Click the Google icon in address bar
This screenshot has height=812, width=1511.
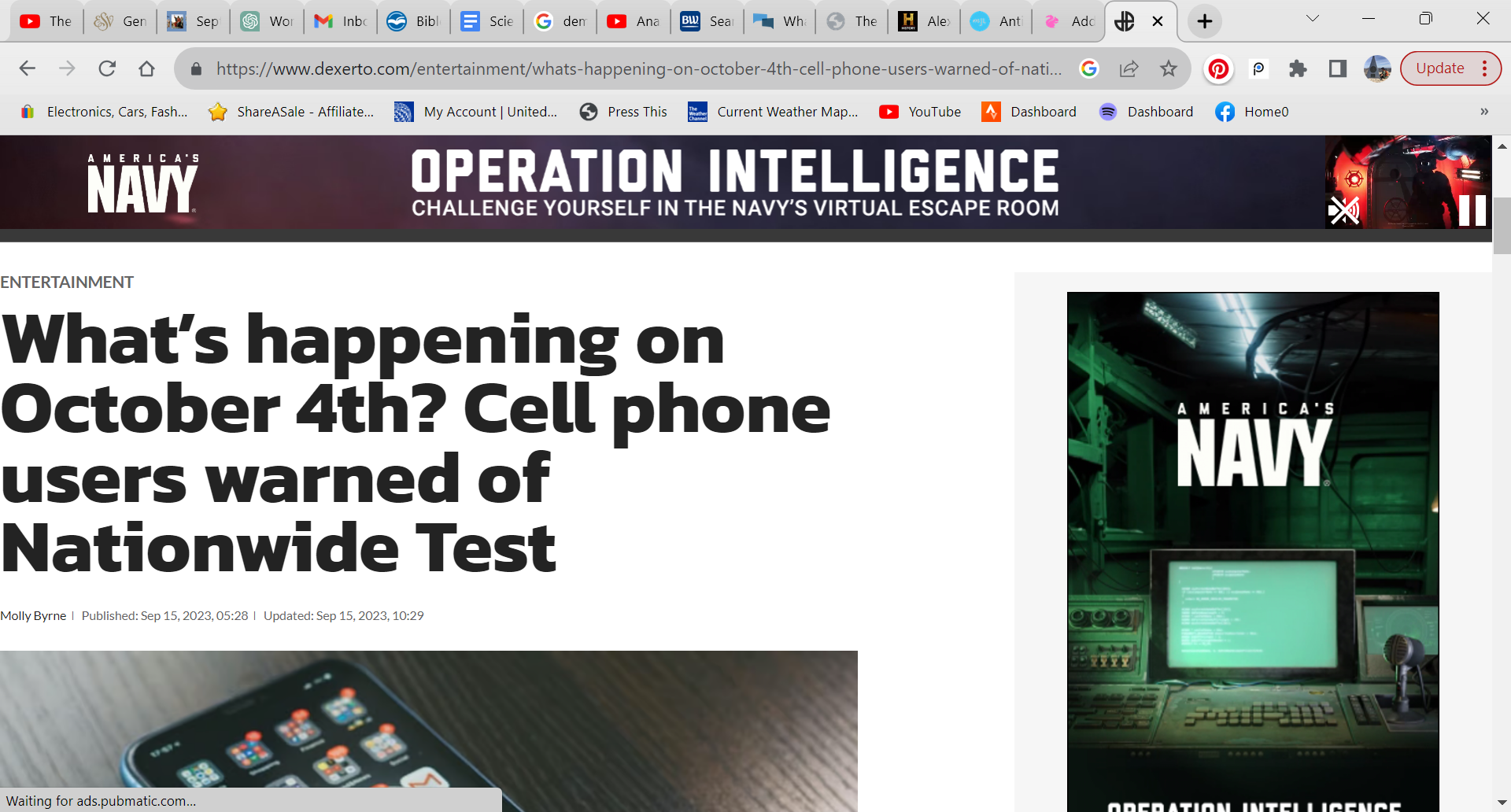click(1089, 69)
